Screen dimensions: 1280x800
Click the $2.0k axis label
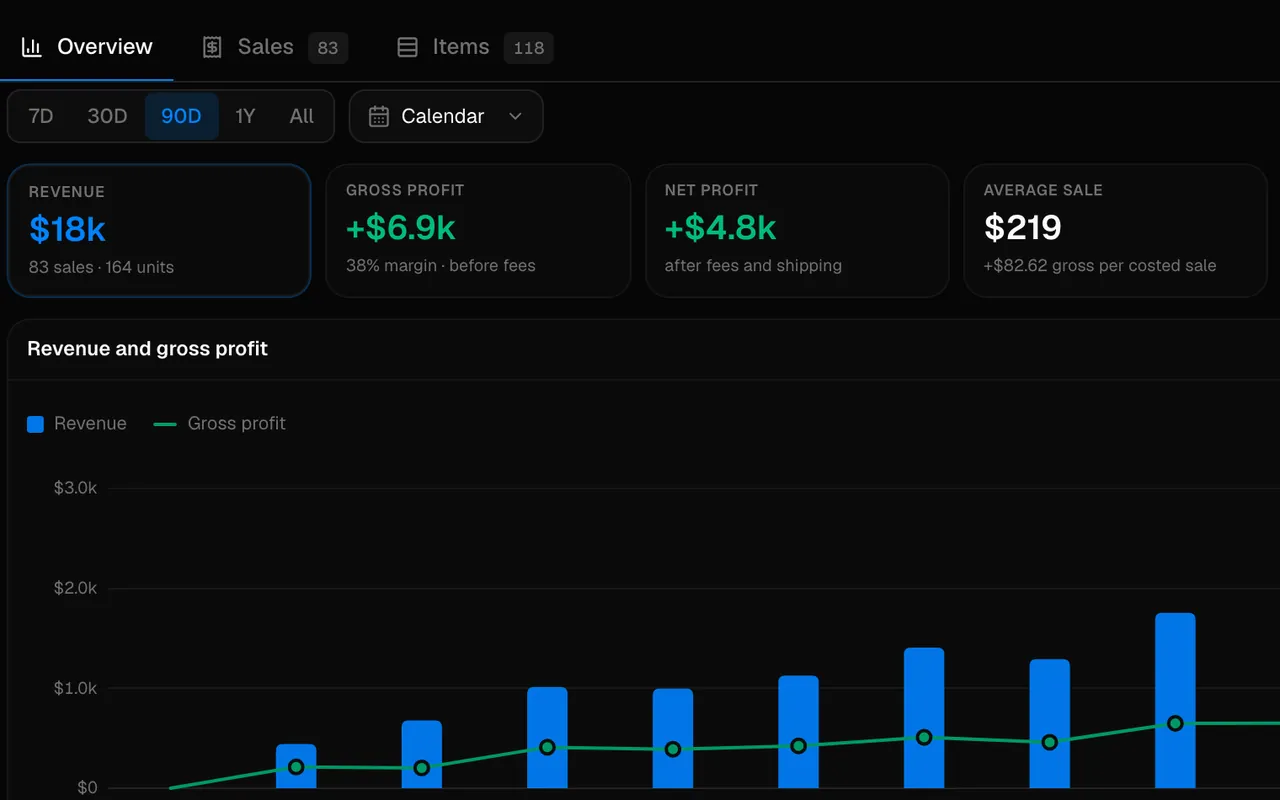tap(75, 588)
